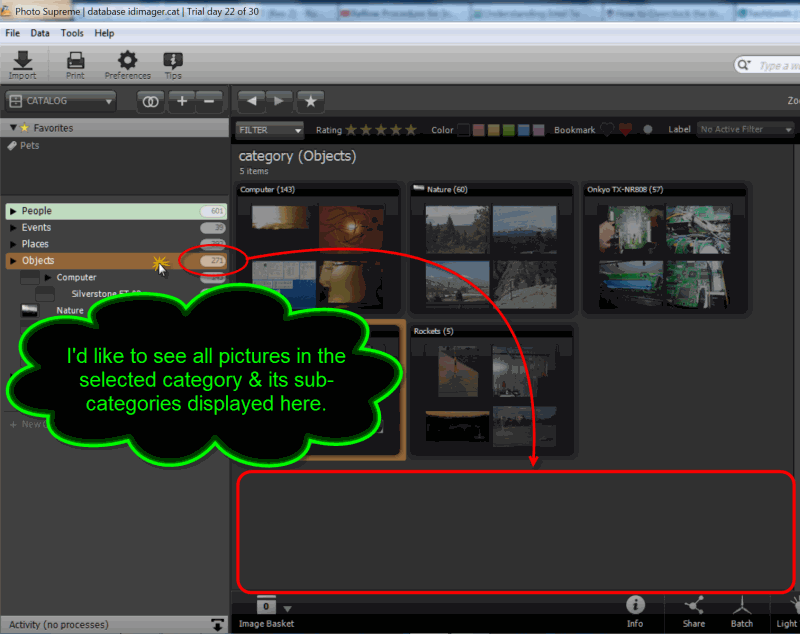Select the black color filter swatch
Screen dimensions: 800x634
point(464,130)
